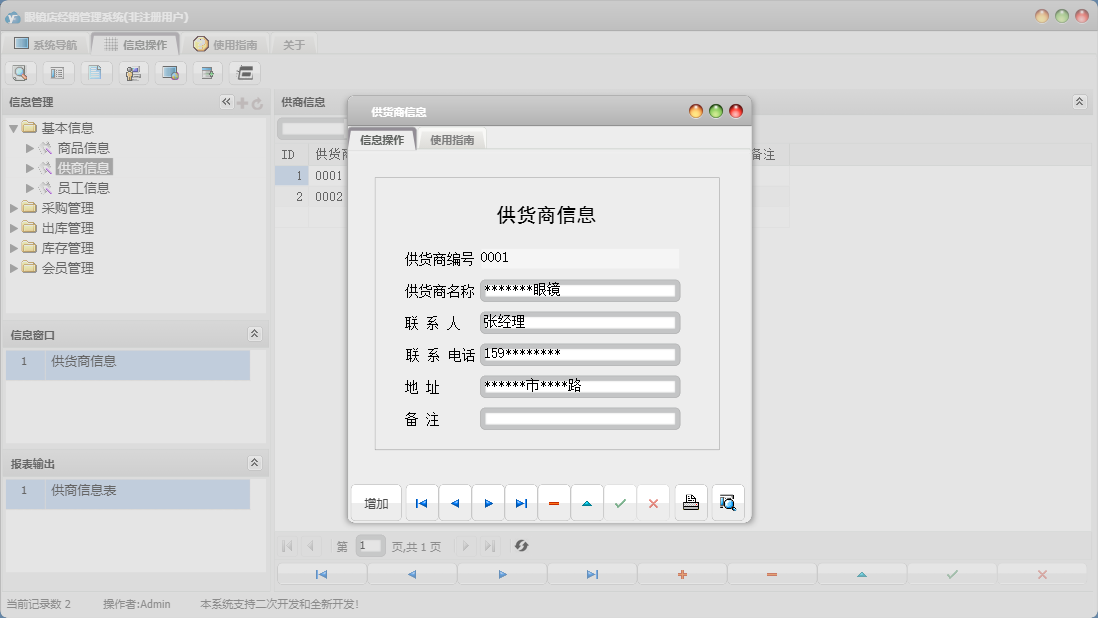Click the teal up-triangle edit icon in dialog
1098x618 pixels.
pyautogui.click(x=587, y=503)
